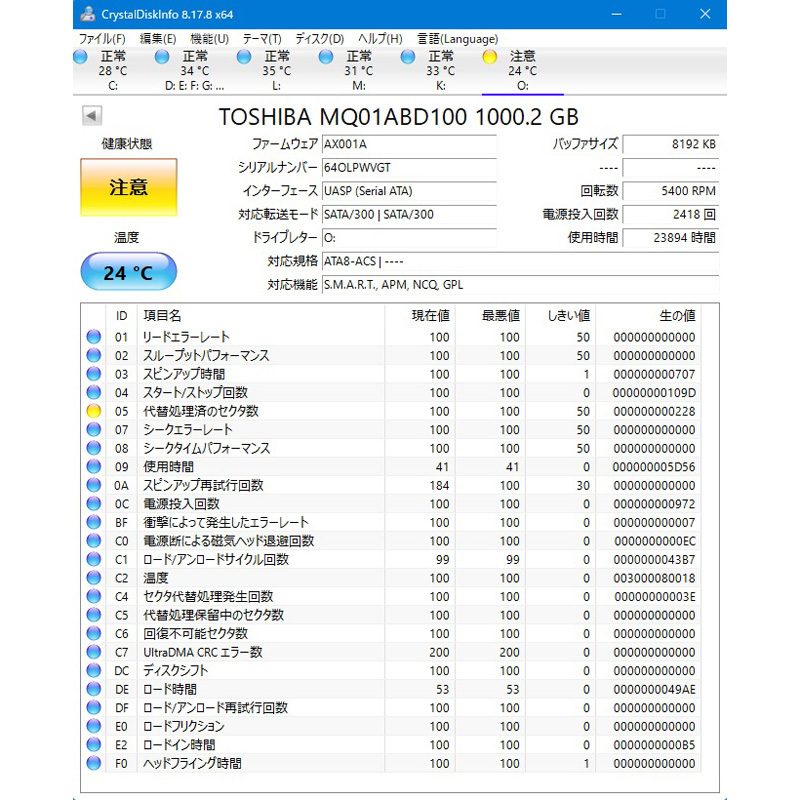
Task: Open the 言語(Language) menu
Action: 457,39
